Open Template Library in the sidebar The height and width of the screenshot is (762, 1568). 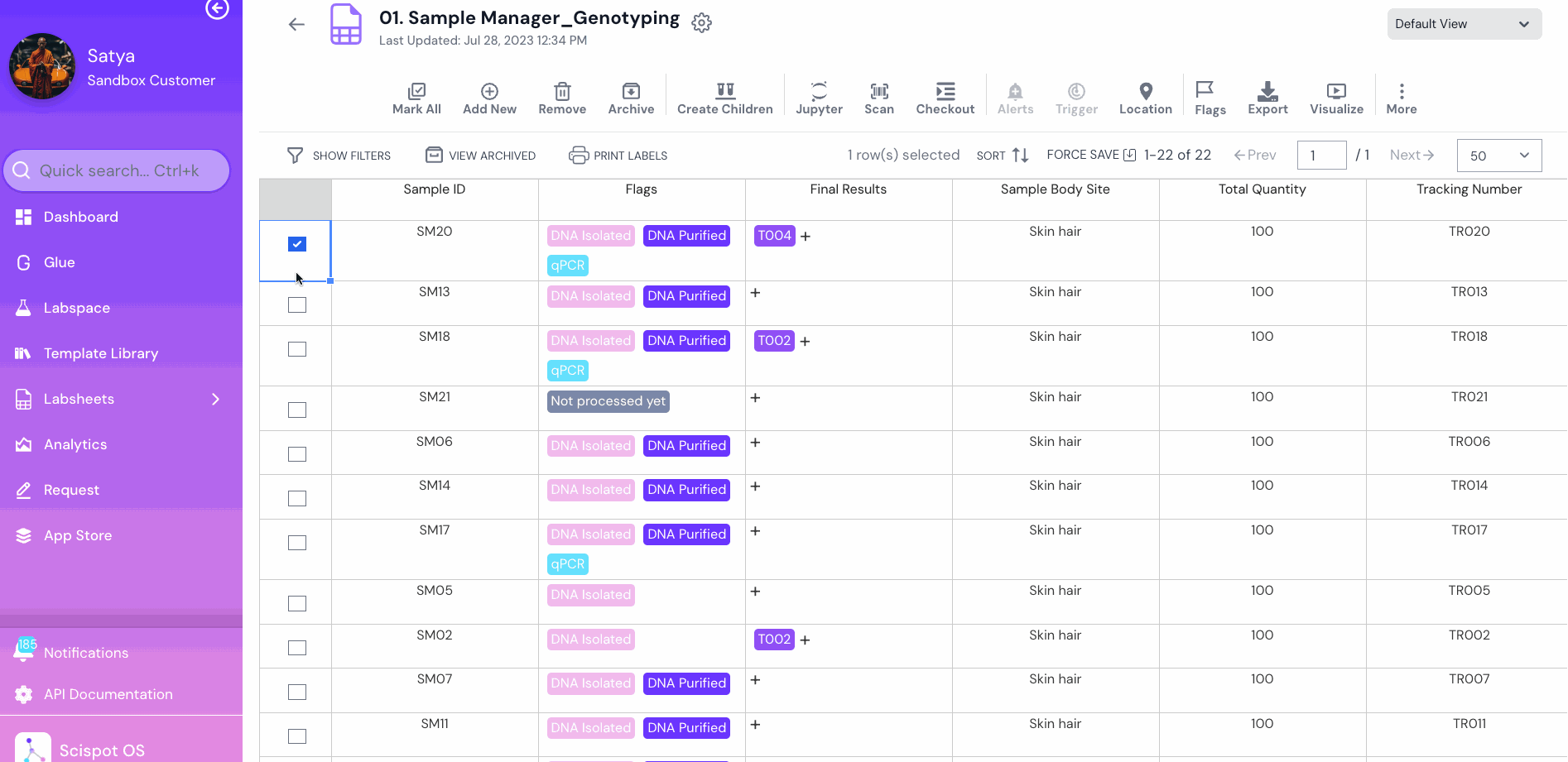pyautogui.click(x=100, y=353)
